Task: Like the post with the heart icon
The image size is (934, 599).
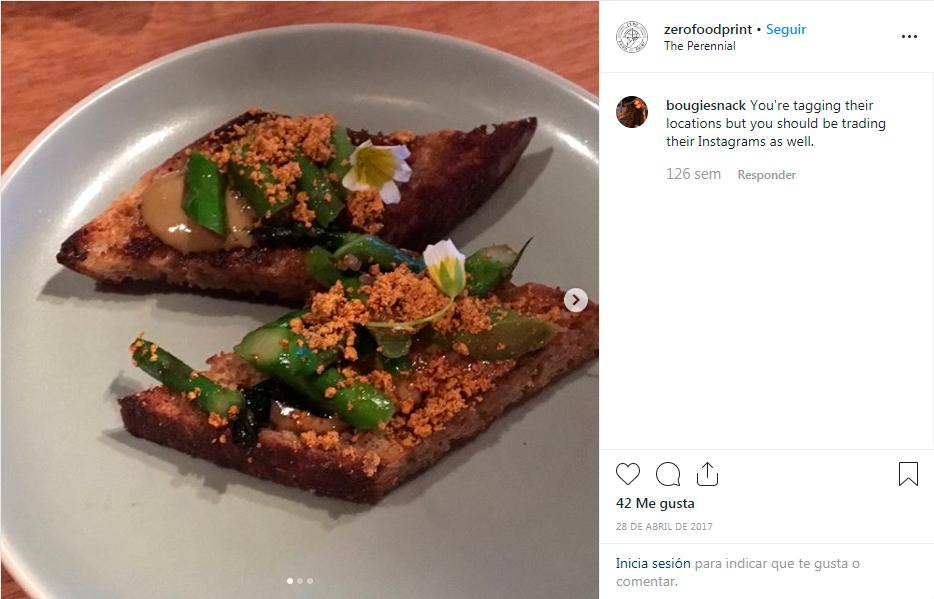Action: [x=628, y=474]
